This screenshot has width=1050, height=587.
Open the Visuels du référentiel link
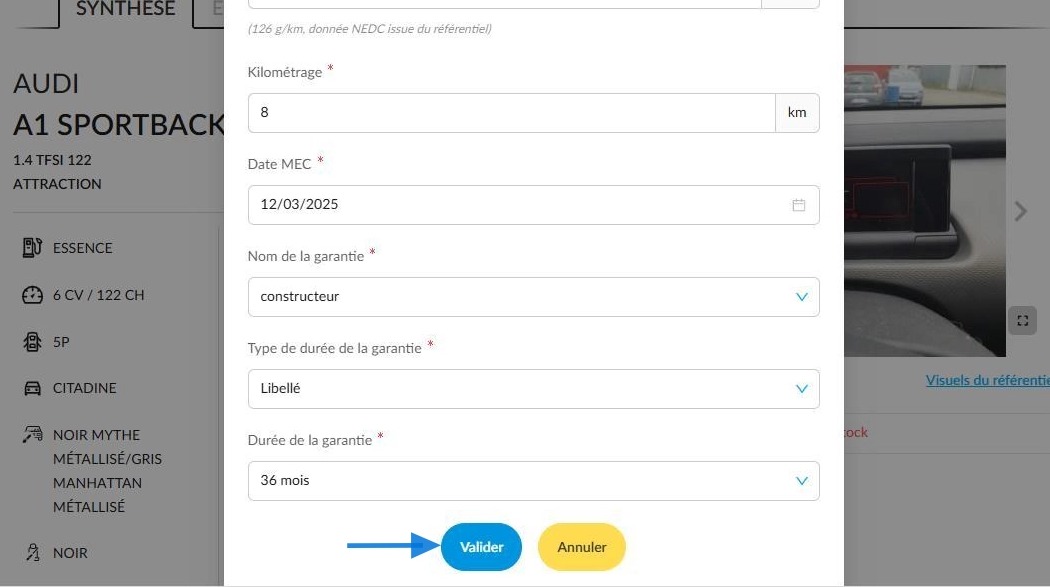(x=987, y=380)
